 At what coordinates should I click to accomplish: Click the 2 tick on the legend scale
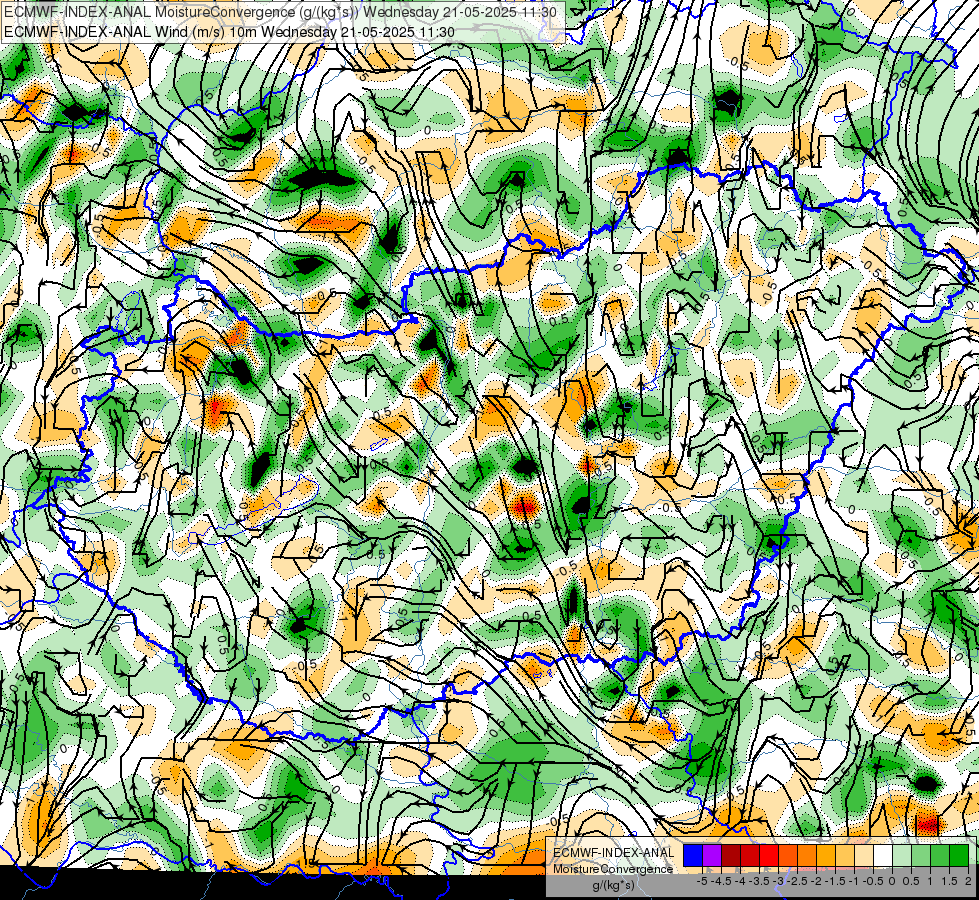968,881
